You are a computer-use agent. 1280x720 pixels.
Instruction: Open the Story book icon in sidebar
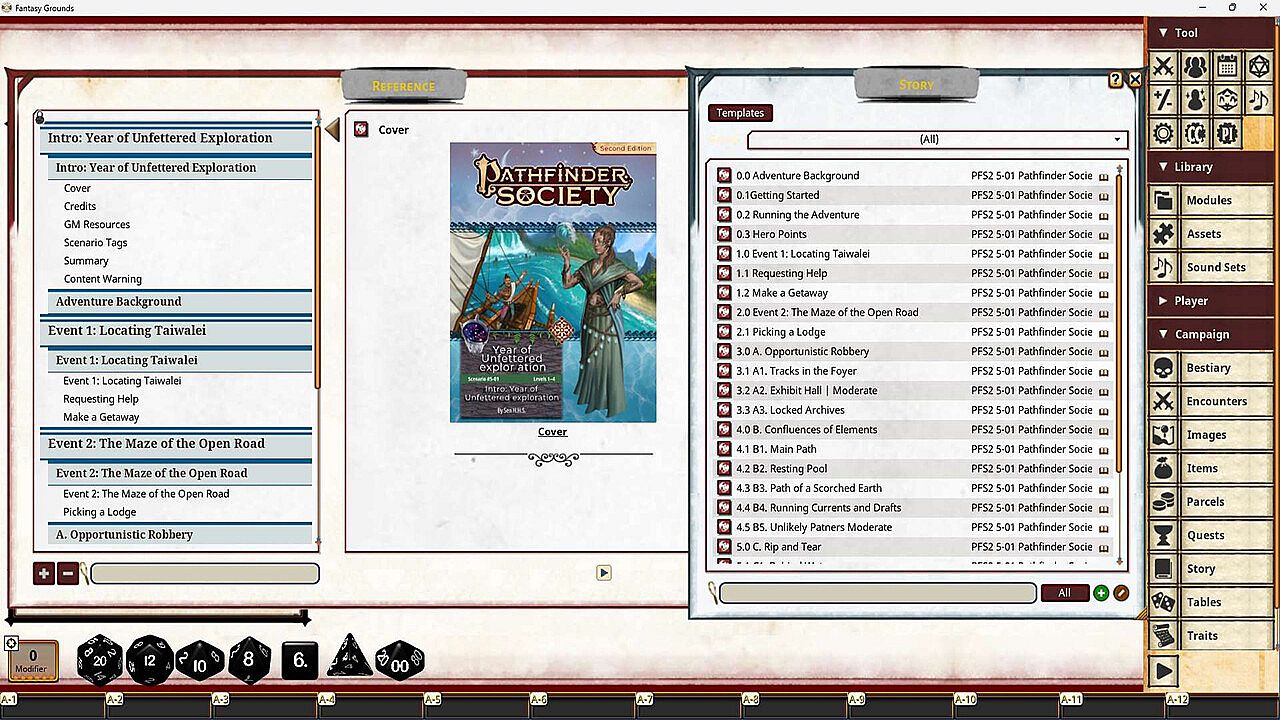[1163, 569]
